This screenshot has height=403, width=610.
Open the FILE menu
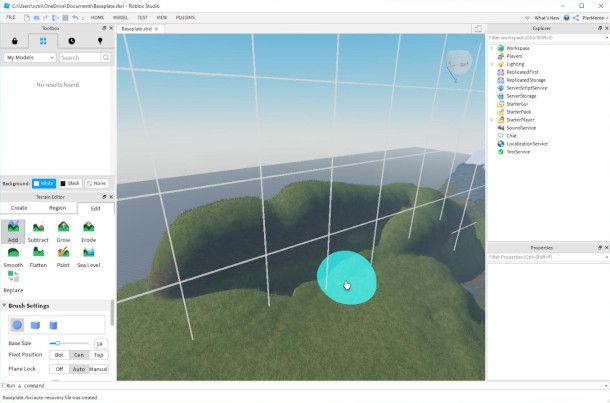click(11, 18)
